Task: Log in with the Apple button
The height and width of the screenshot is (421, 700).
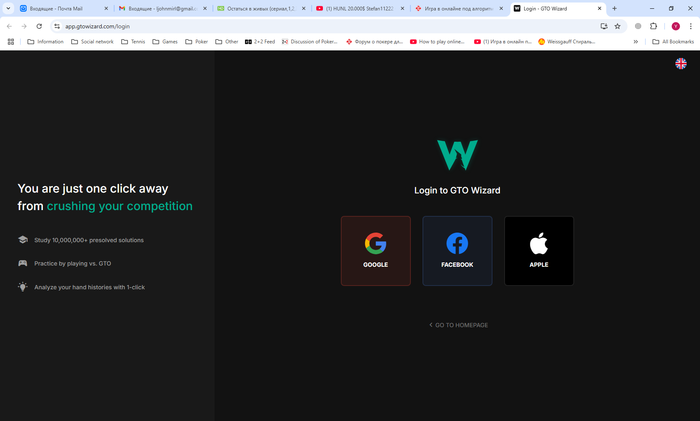Action: [x=539, y=251]
